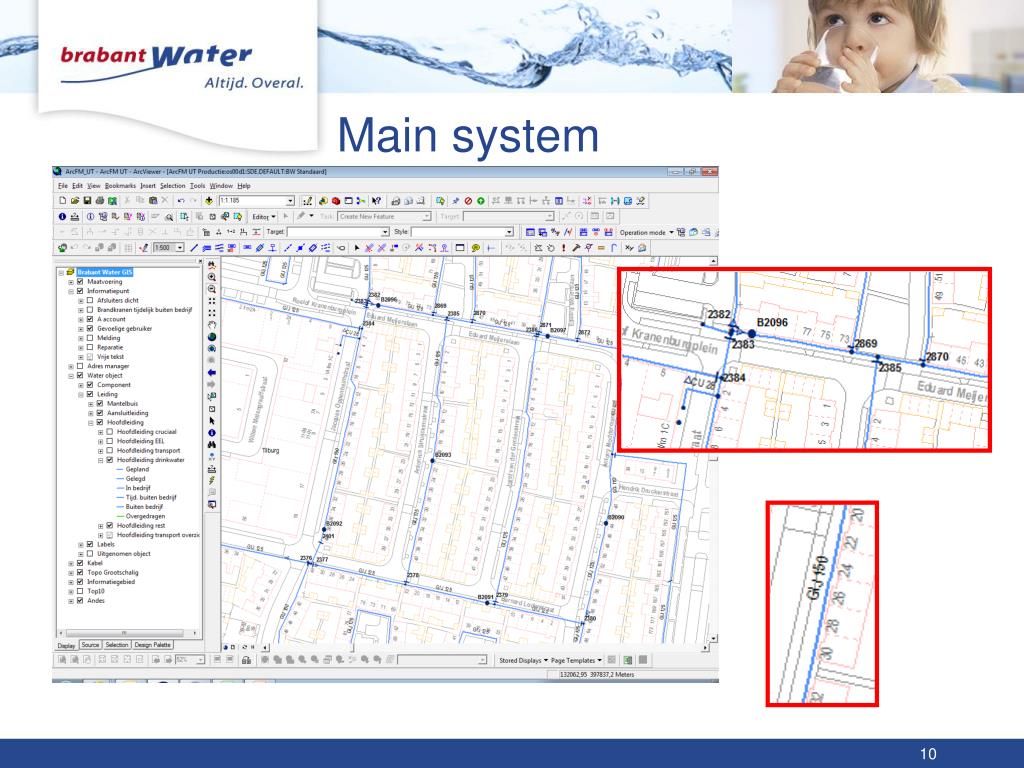Open the Tools menu
This screenshot has height=768, width=1024.
[197, 185]
